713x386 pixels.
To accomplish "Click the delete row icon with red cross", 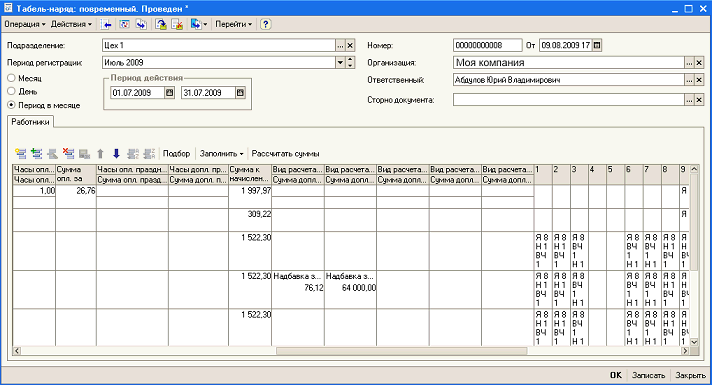I will pyautogui.click(x=69, y=154).
